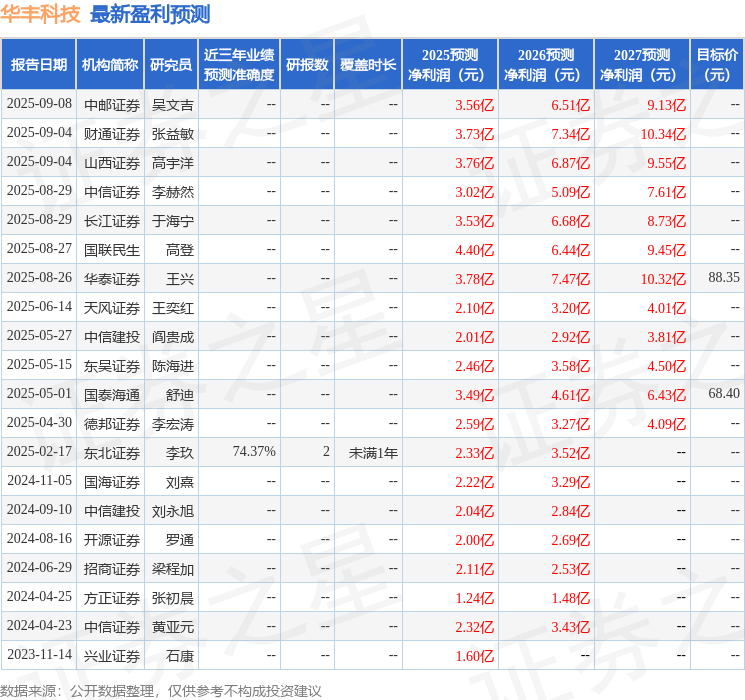
Task: Select analyst name 石康
Action: [180, 656]
